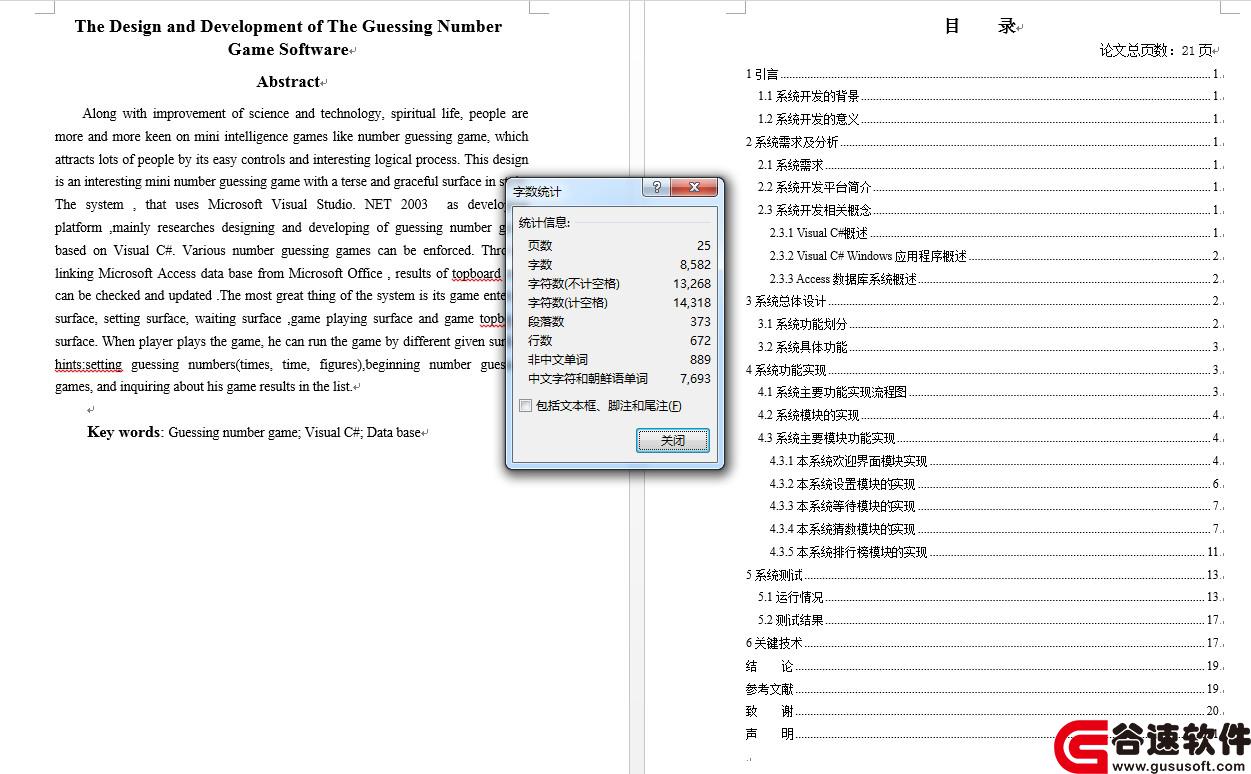Open TOC entry 6 关键技术
This screenshot has height=774, width=1251.
(983, 643)
